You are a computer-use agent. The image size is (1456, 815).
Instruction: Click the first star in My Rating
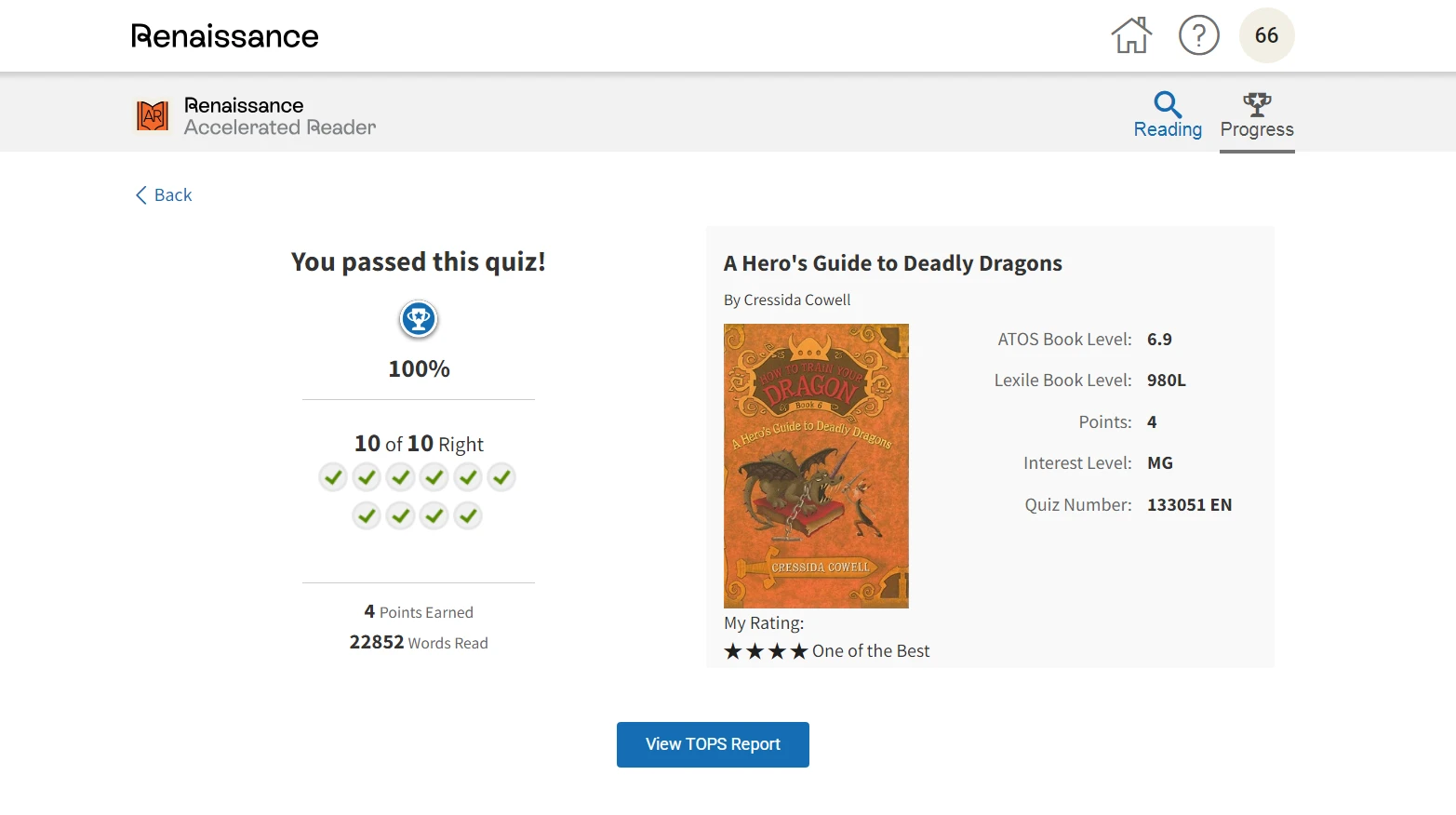tap(733, 651)
